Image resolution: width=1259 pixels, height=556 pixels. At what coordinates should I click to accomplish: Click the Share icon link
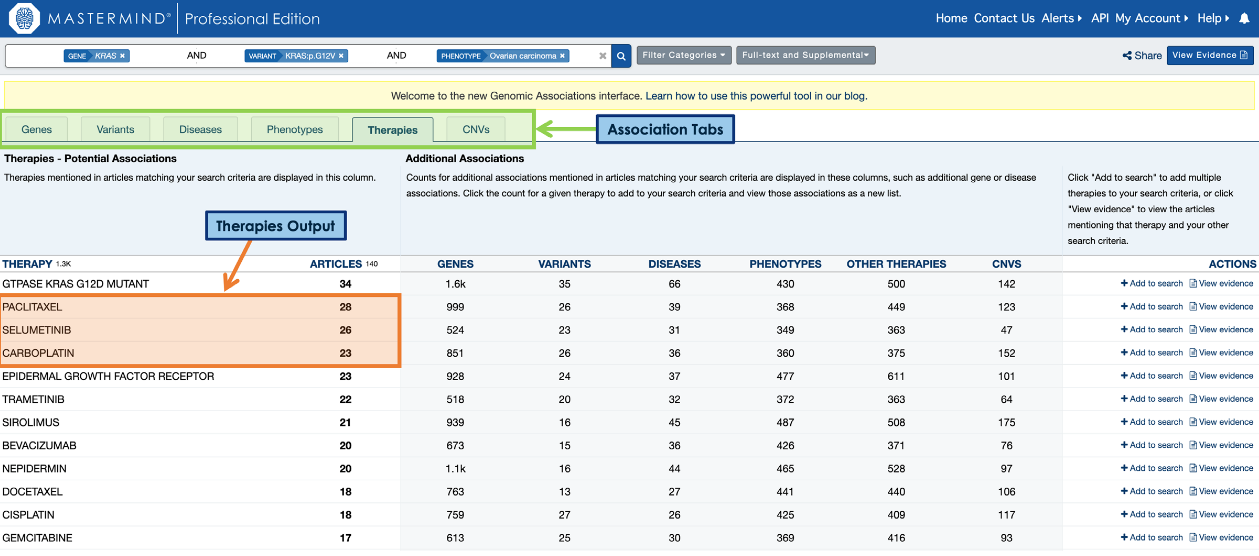(x=1142, y=56)
